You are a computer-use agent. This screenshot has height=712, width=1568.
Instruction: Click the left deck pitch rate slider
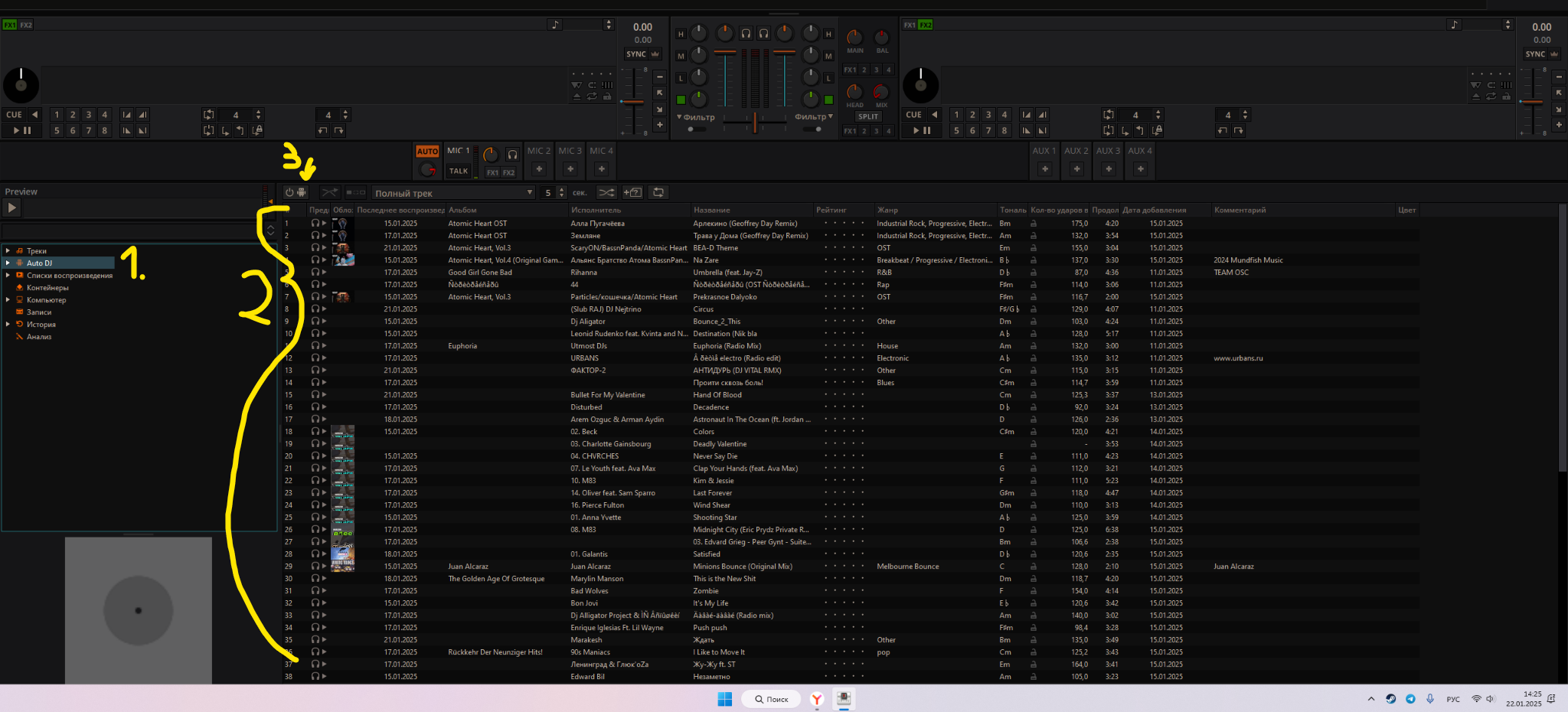click(x=634, y=101)
